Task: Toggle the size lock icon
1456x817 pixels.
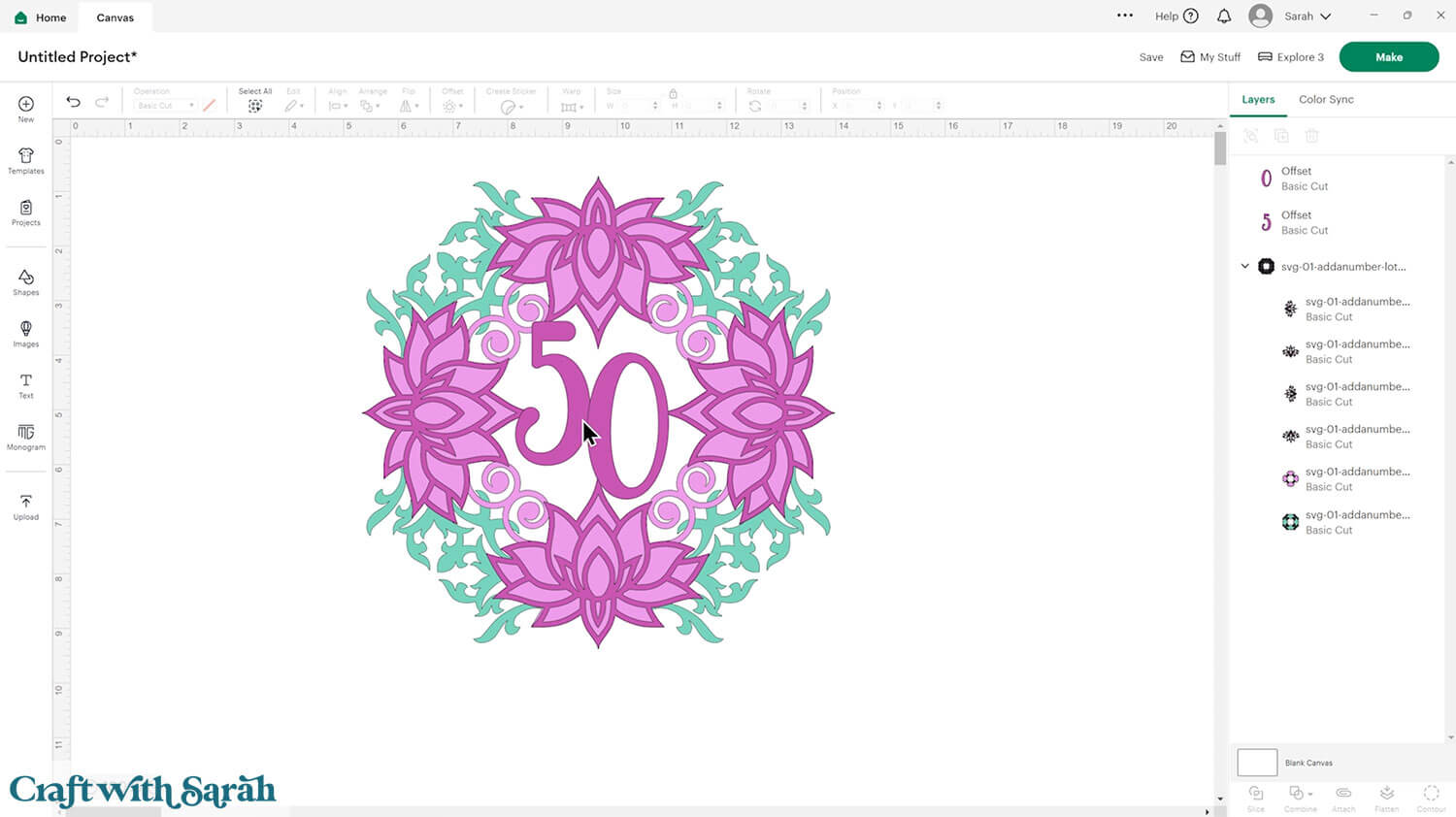Action: coord(673,93)
